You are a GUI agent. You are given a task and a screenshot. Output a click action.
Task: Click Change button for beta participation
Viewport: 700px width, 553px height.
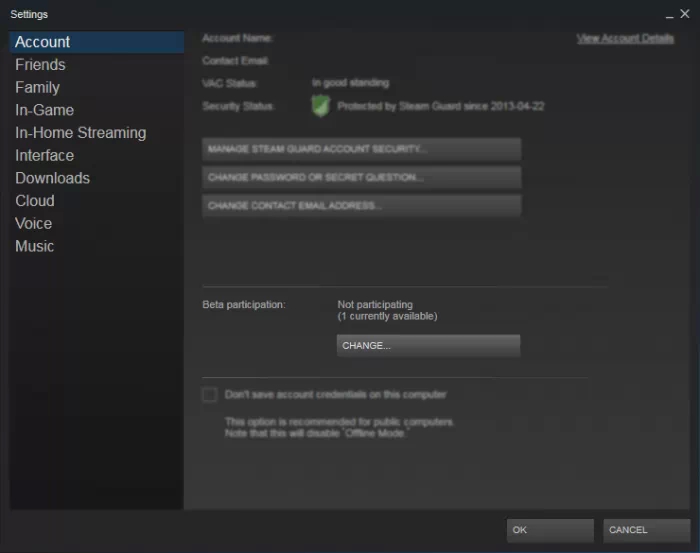[x=428, y=345]
